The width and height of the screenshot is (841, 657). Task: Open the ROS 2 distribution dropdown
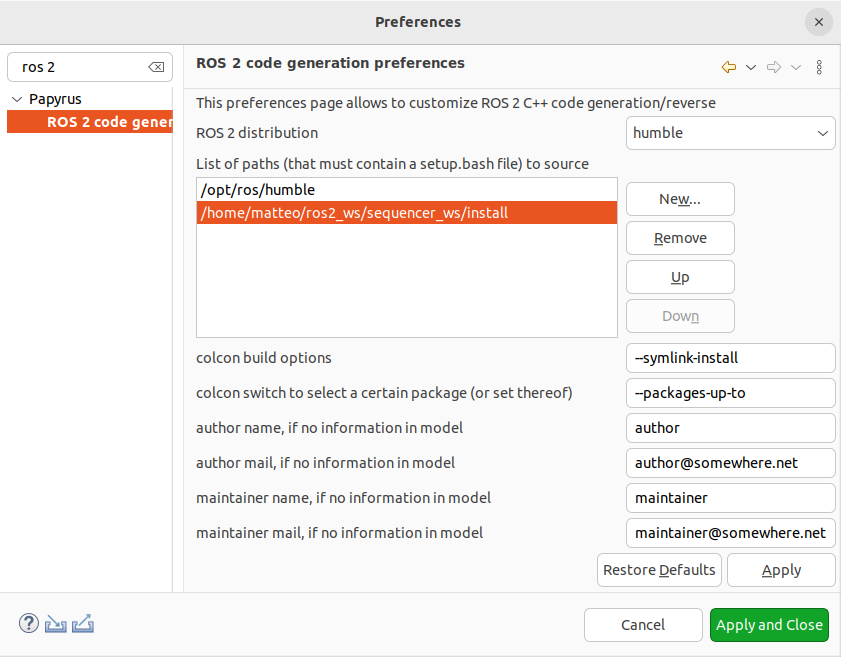730,133
